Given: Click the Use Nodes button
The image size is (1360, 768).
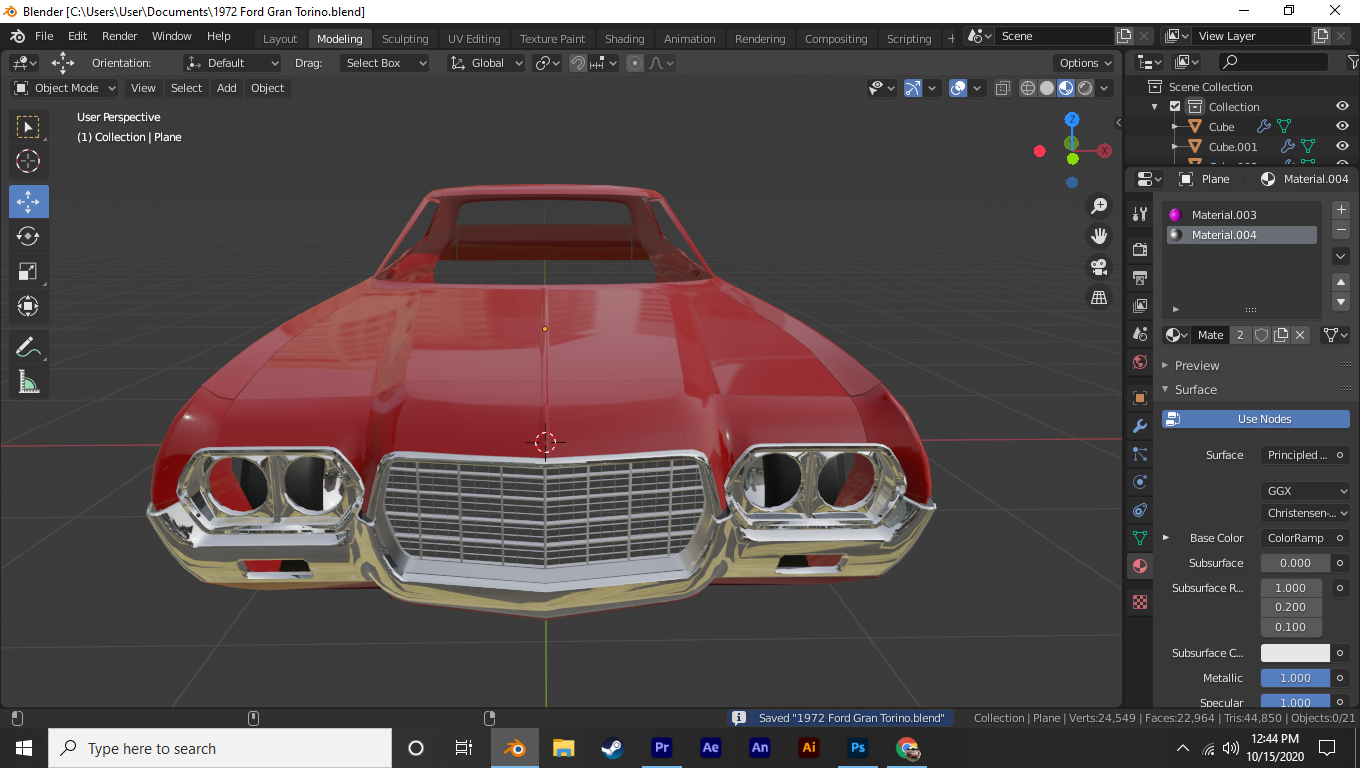Looking at the screenshot, I should point(1256,419).
